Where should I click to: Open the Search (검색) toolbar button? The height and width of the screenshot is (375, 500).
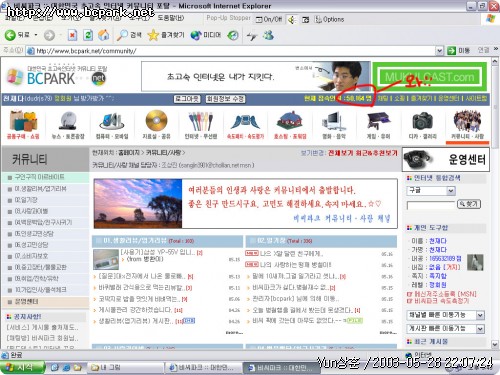129,35
